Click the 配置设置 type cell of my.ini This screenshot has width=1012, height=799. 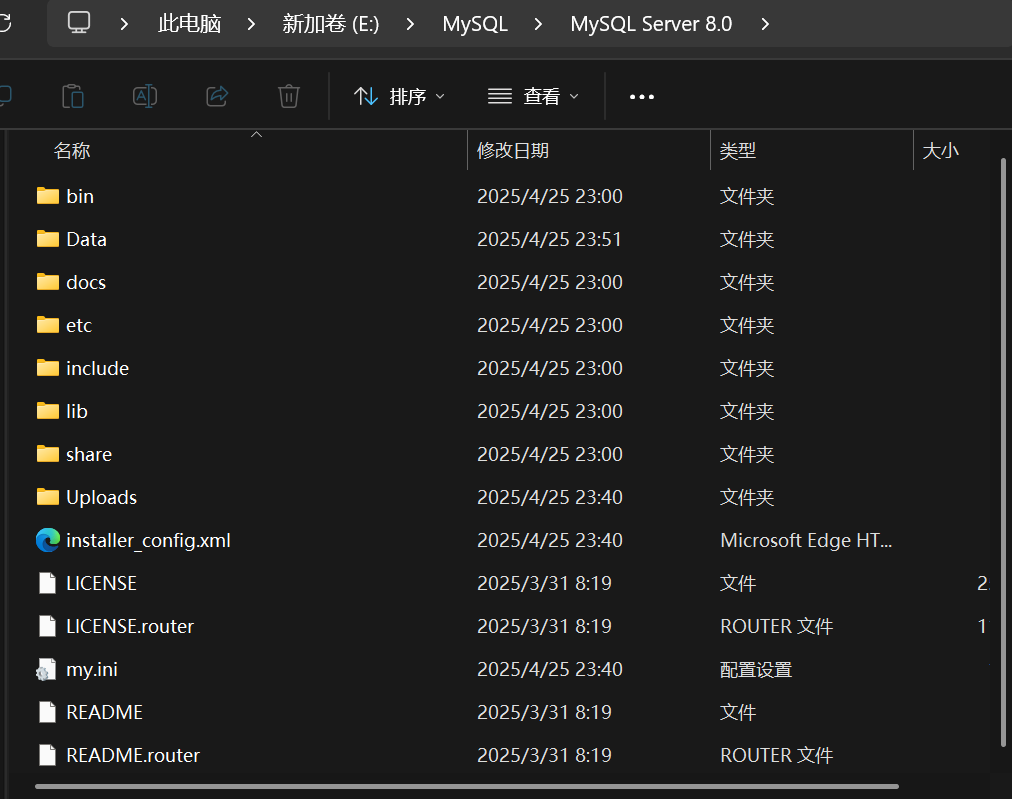(x=756, y=669)
